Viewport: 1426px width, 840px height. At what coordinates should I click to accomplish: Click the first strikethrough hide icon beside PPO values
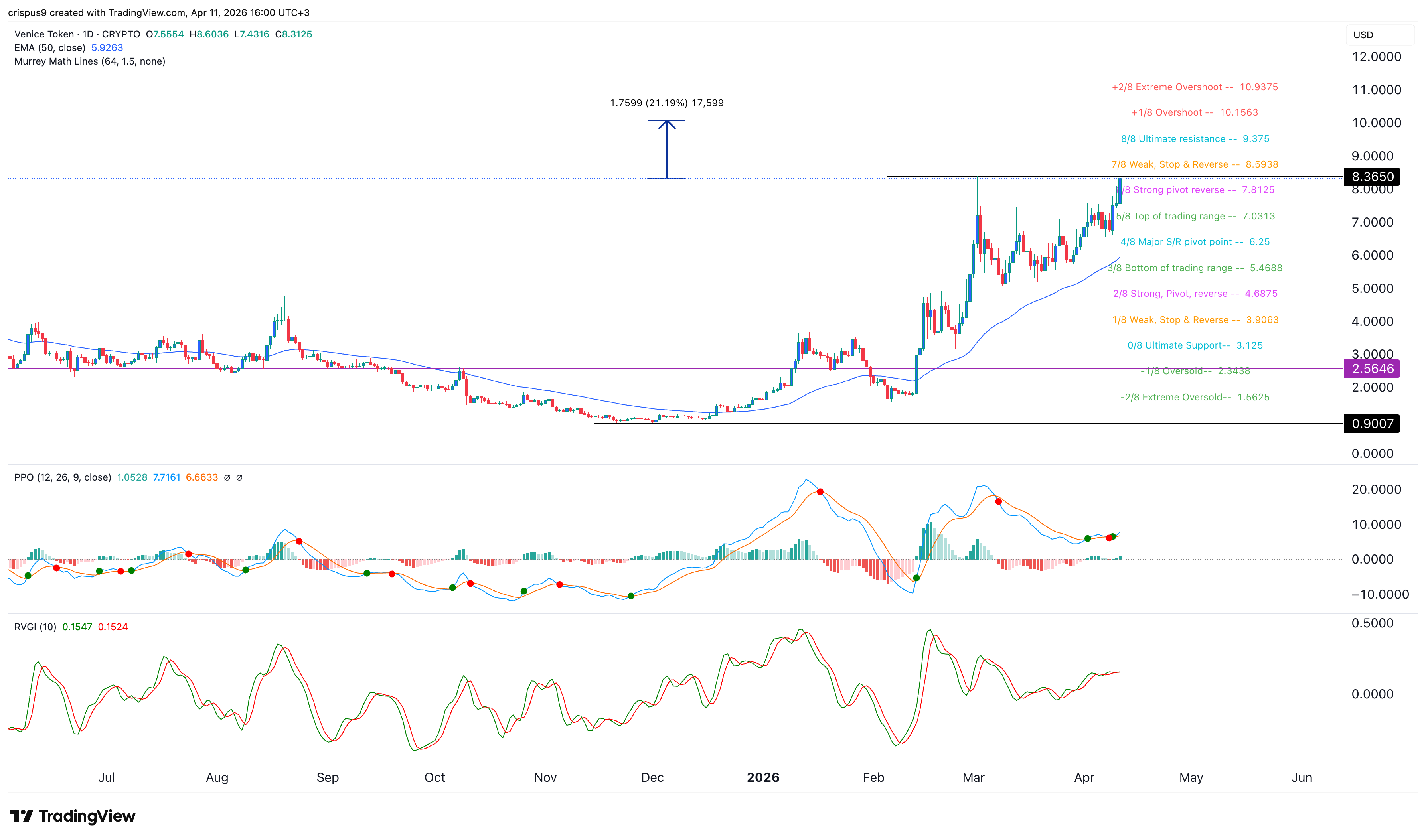[x=227, y=477]
